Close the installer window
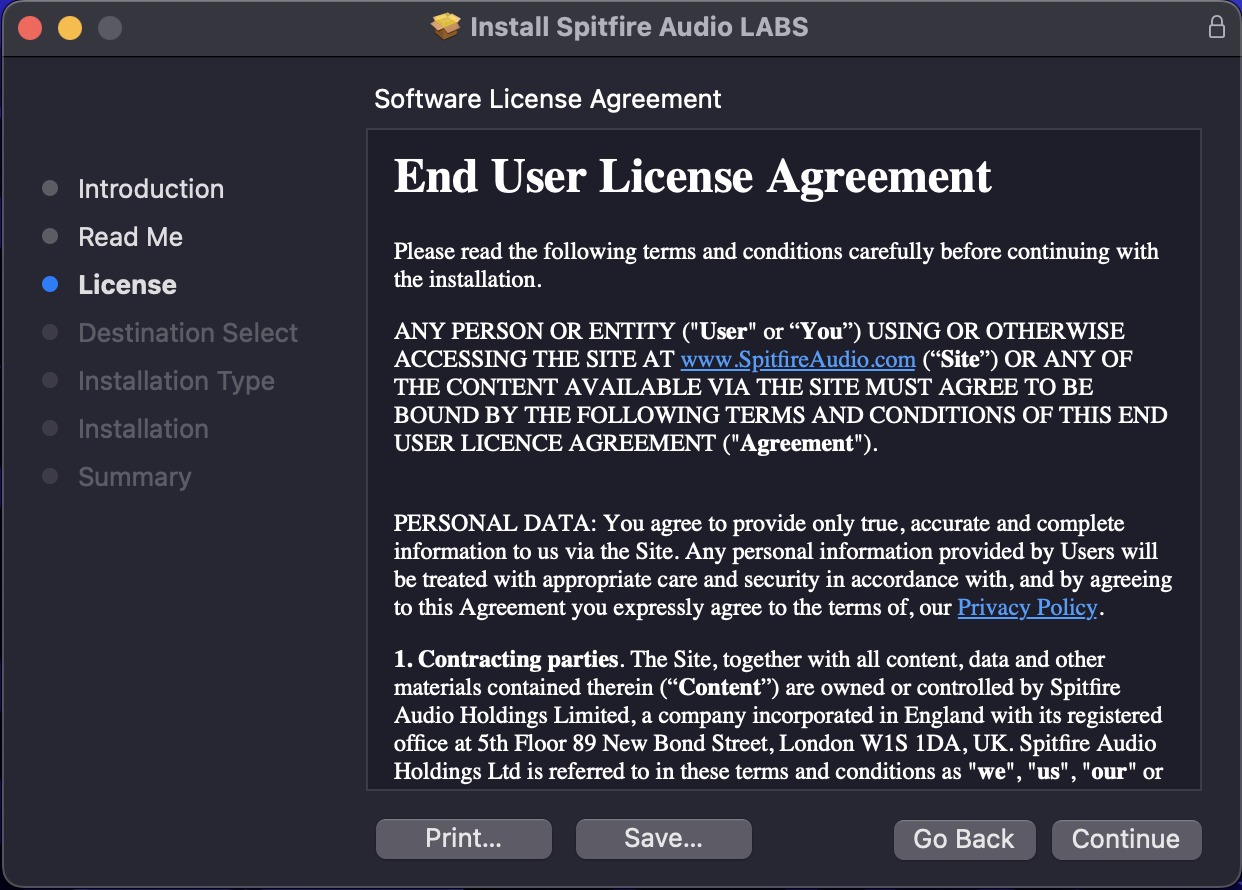The image size is (1242, 890). pyautogui.click(x=30, y=28)
